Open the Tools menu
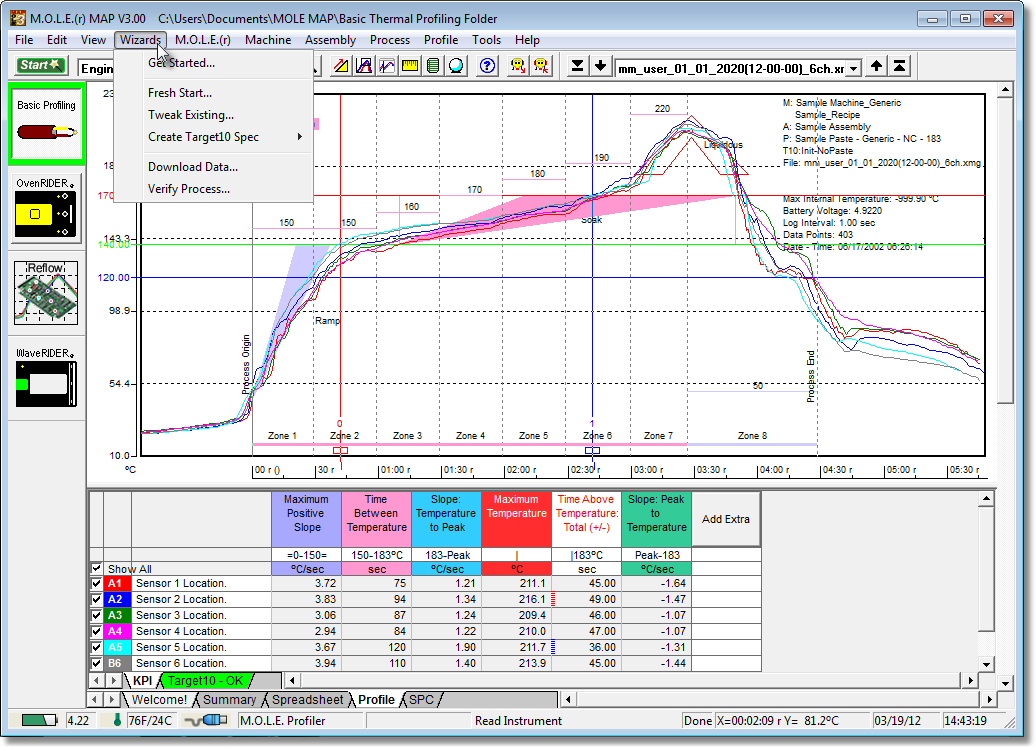 pos(486,40)
